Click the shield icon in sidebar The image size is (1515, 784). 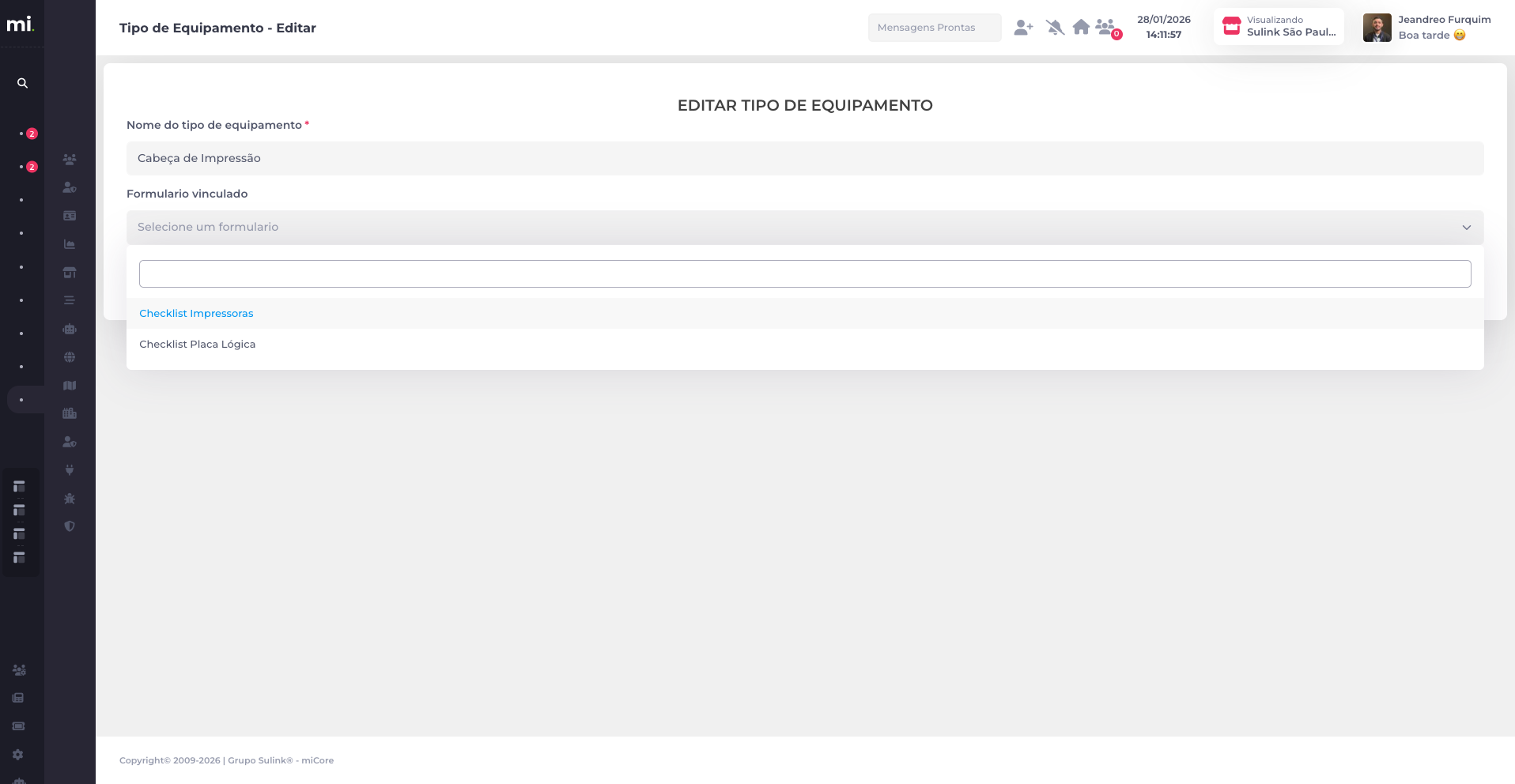click(x=70, y=526)
